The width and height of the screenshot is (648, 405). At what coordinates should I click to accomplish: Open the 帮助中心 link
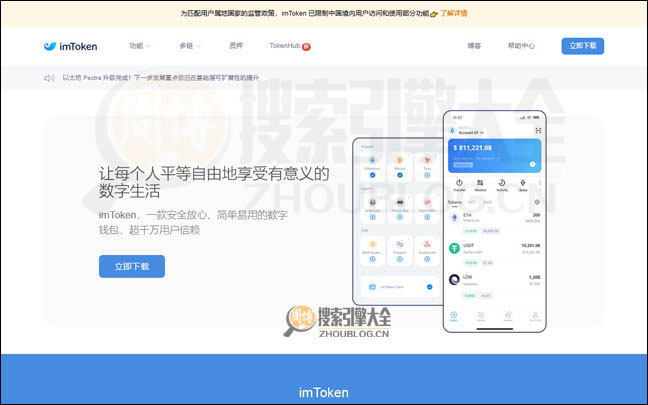click(x=521, y=46)
